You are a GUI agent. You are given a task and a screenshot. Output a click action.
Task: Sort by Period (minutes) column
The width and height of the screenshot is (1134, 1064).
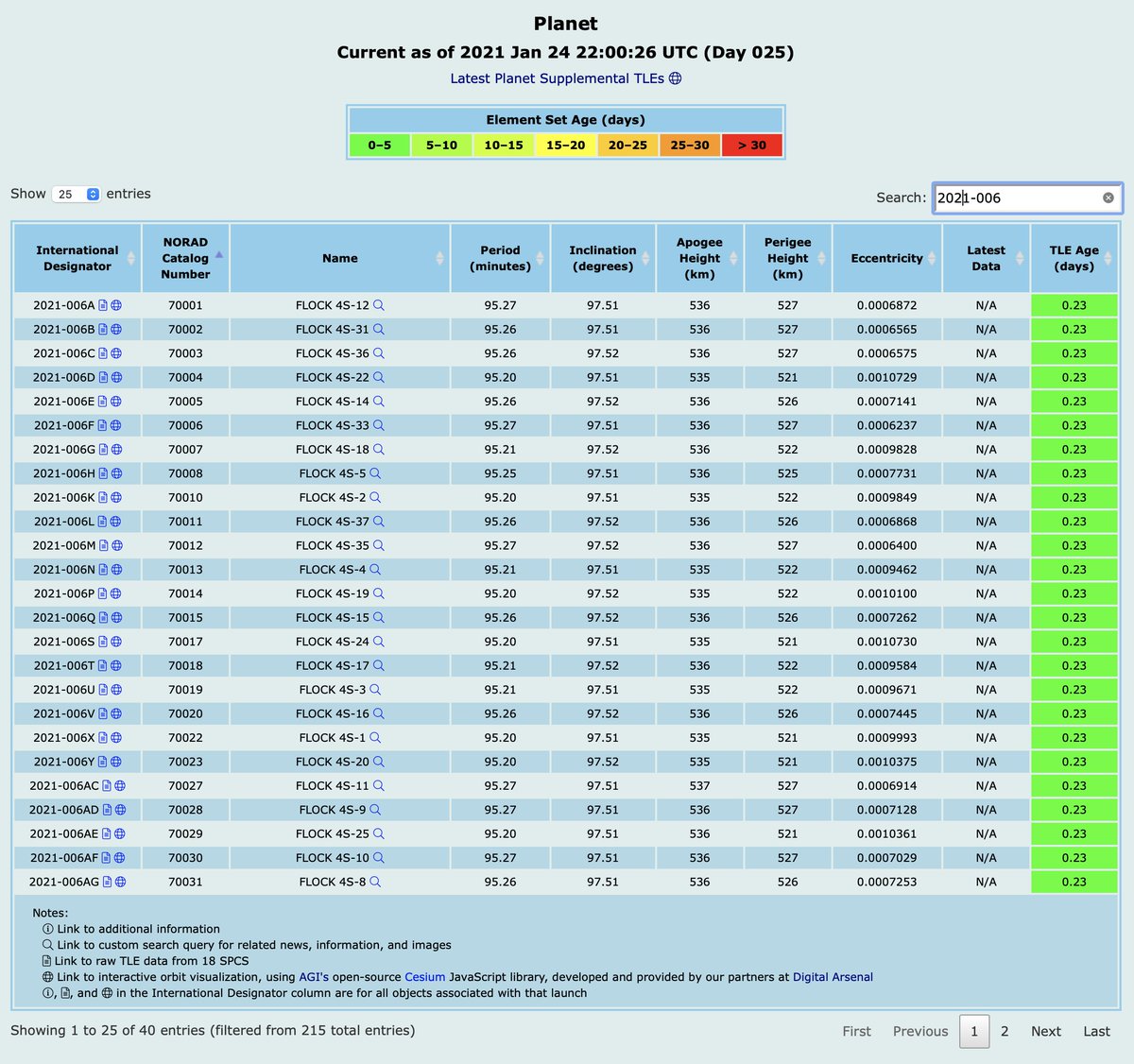point(501,258)
